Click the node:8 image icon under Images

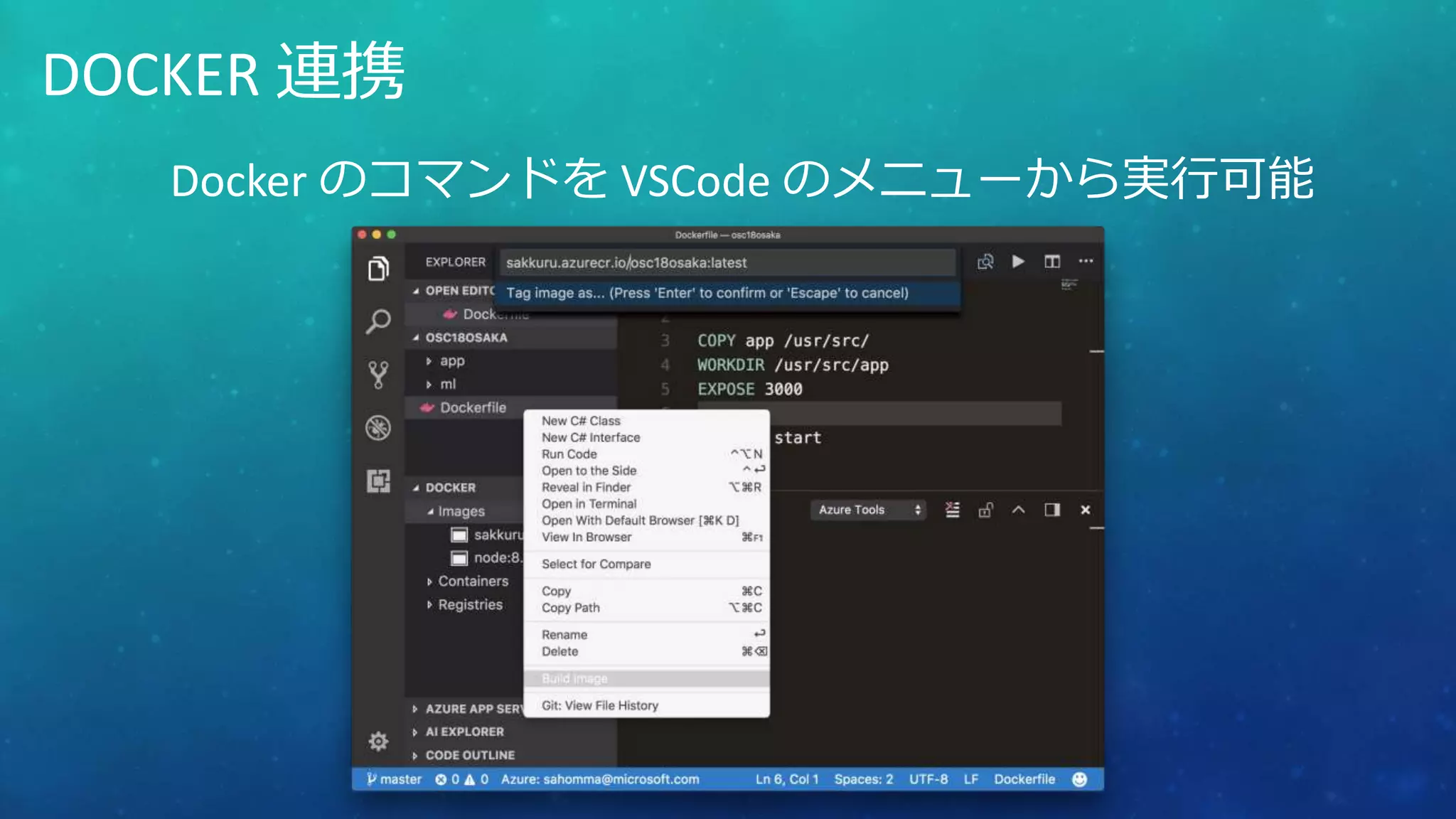point(460,558)
